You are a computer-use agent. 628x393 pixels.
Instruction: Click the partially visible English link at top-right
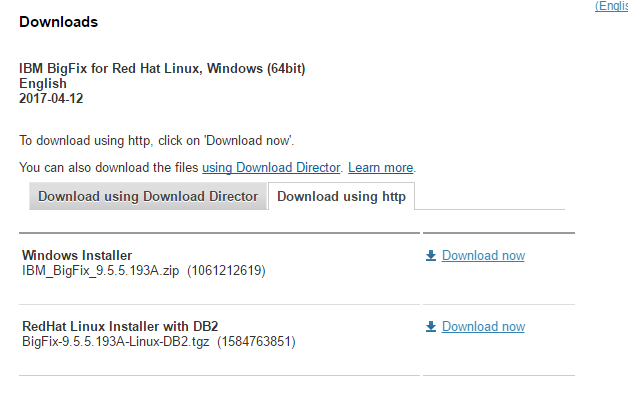(x=612, y=6)
